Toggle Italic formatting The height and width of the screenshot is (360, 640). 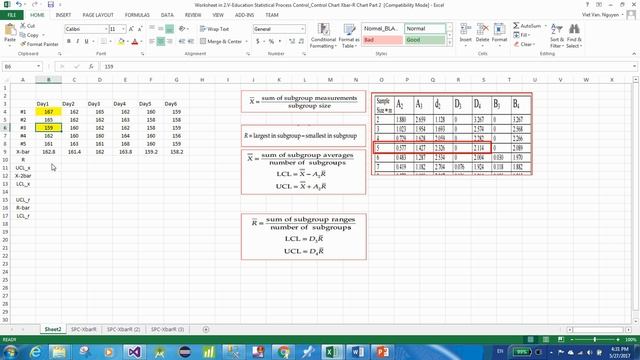click(78, 41)
